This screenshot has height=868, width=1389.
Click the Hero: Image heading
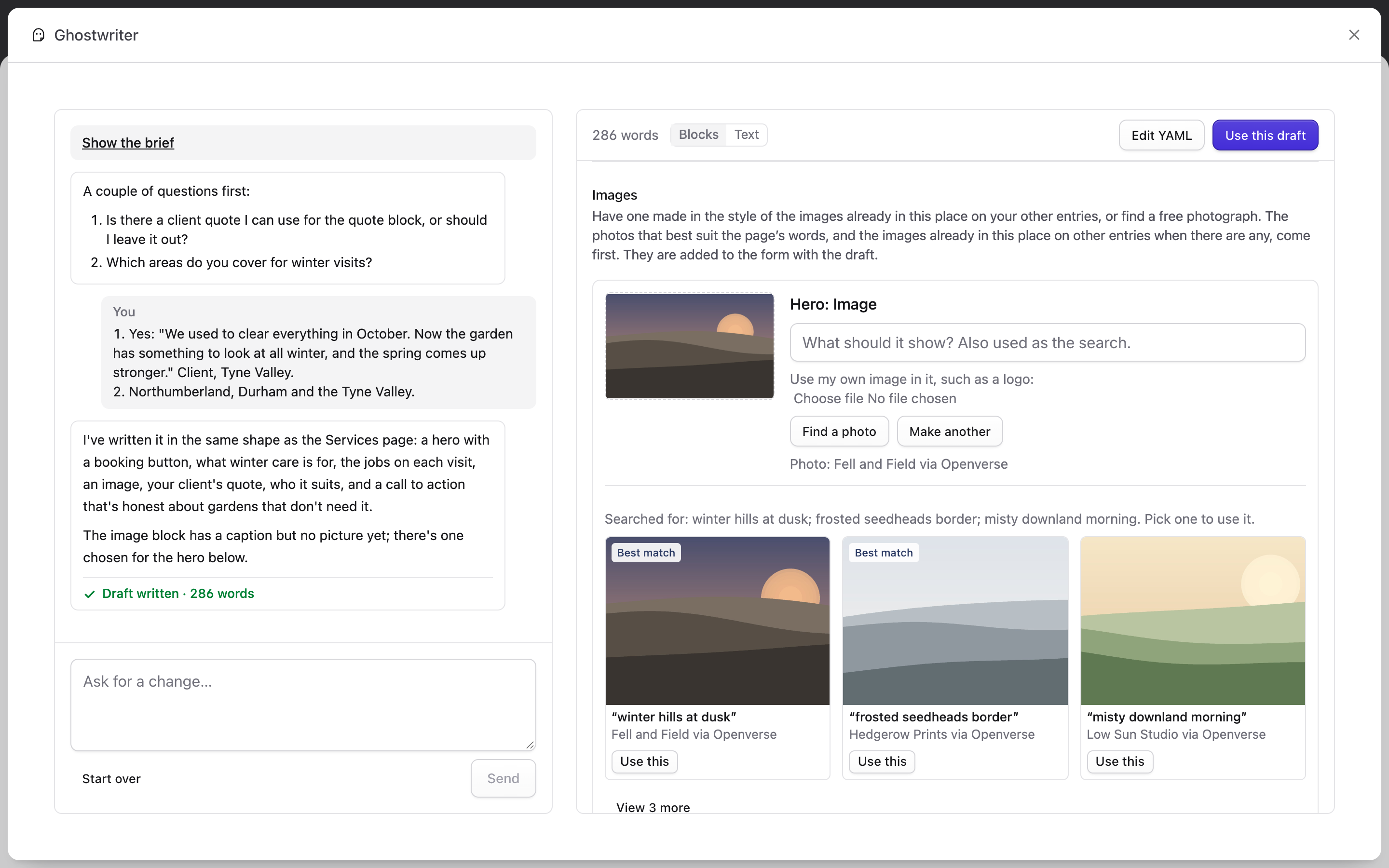pyautogui.click(x=833, y=304)
